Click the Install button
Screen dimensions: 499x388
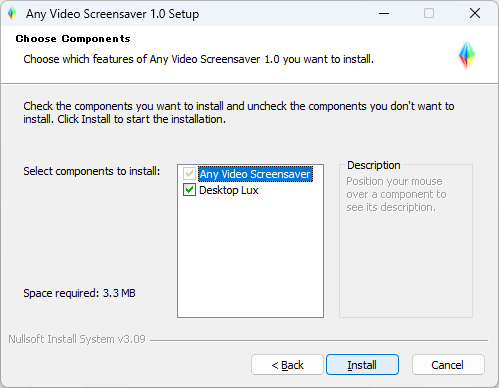(362, 365)
